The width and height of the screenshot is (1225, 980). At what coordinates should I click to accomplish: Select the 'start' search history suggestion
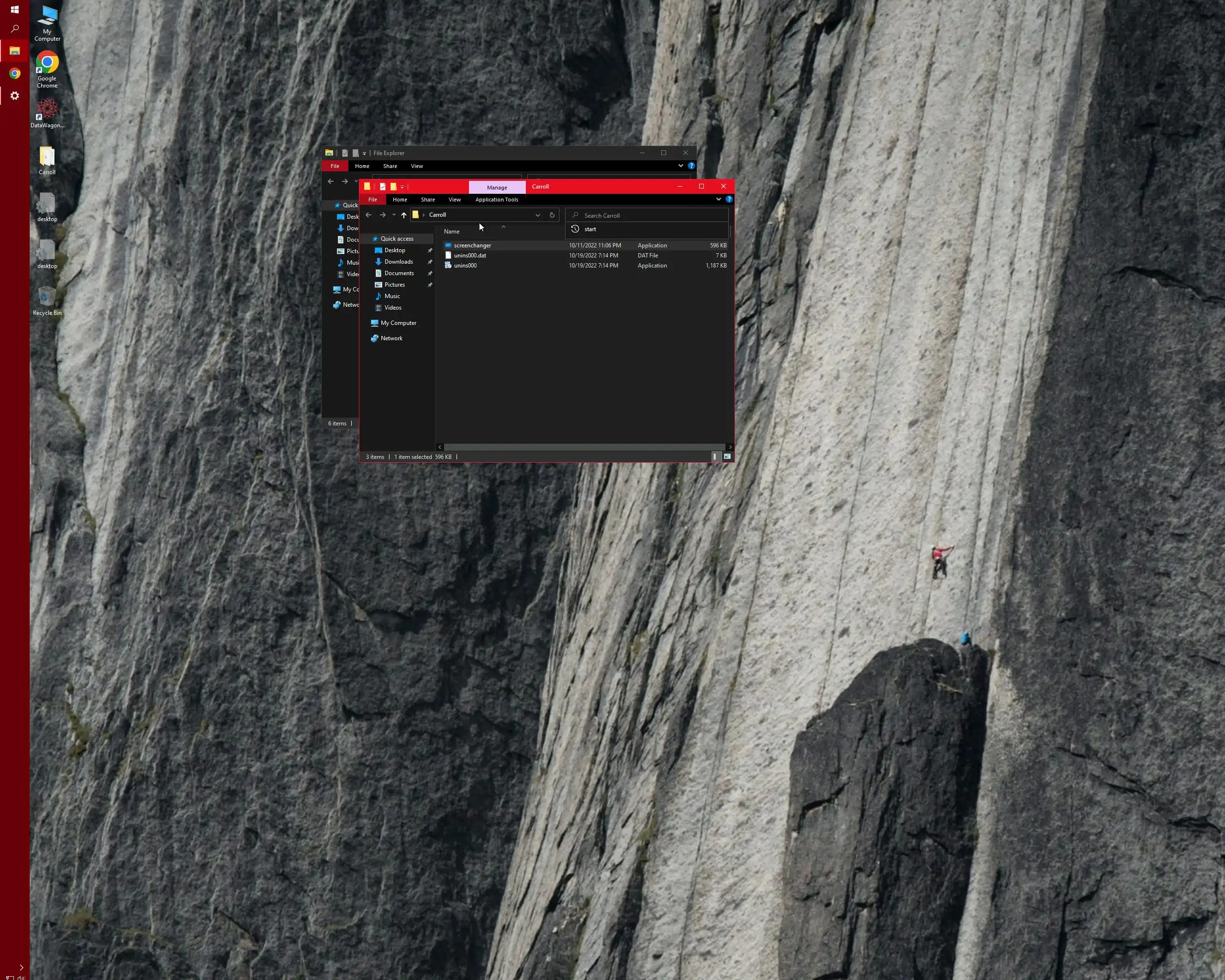point(590,229)
